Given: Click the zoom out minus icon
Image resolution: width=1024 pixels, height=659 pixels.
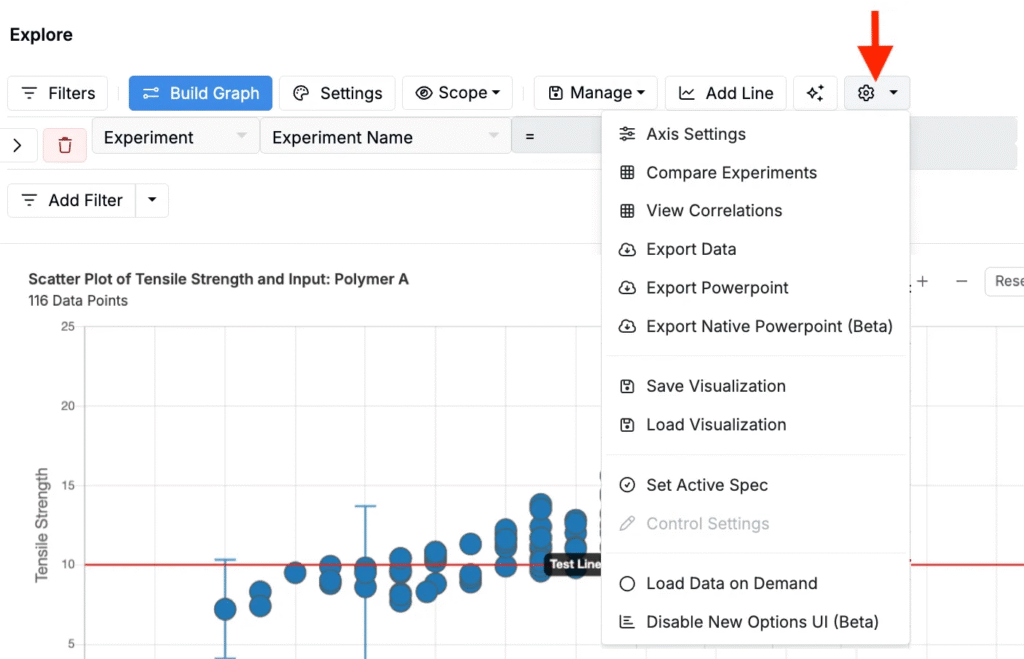Looking at the screenshot, I should [x=961, y=282].
